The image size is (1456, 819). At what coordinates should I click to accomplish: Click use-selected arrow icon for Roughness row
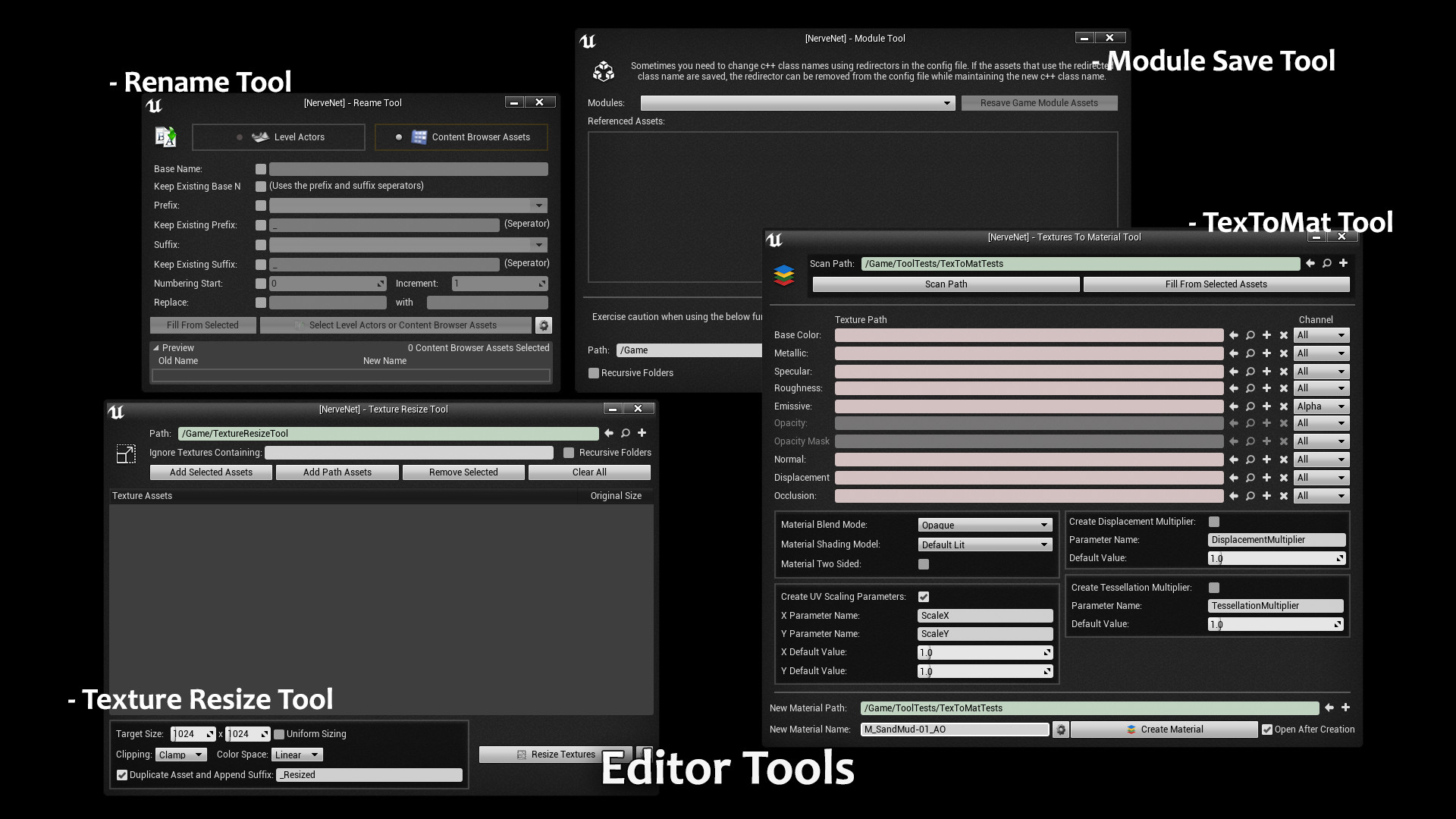click(1234, 388)
